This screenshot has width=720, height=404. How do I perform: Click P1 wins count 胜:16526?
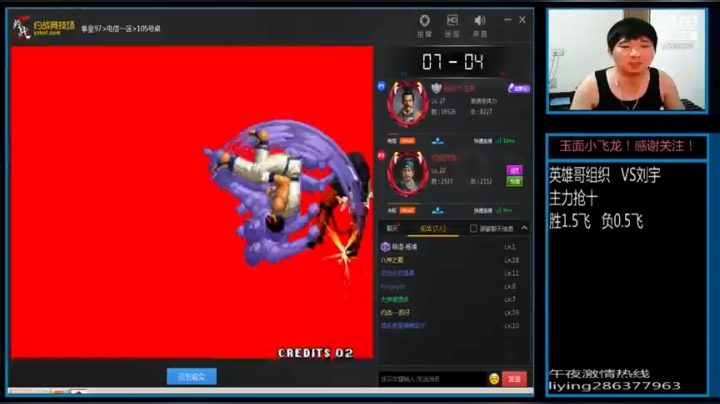[443, 112]
